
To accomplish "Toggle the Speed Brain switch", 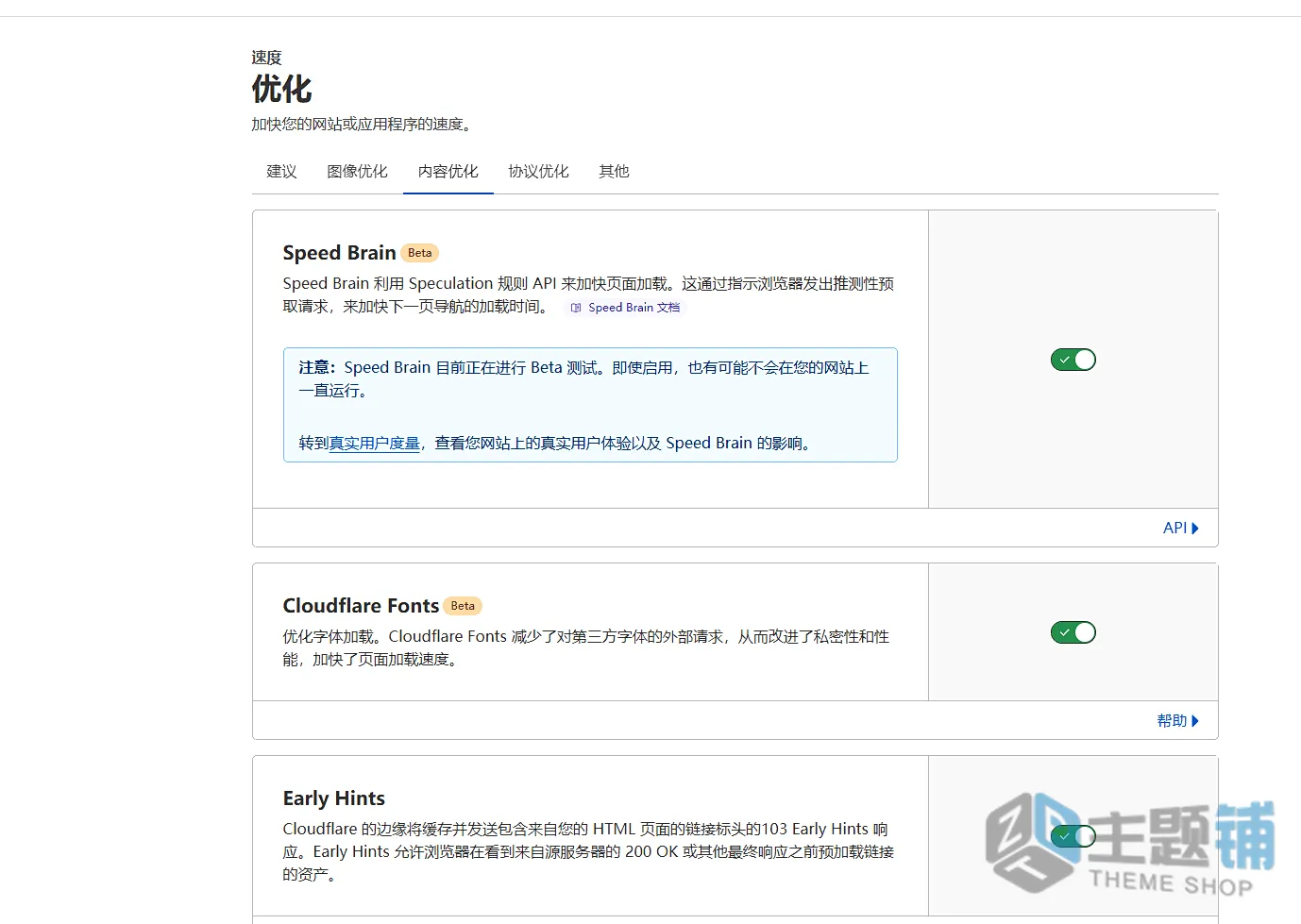I will click(1073, 360).
